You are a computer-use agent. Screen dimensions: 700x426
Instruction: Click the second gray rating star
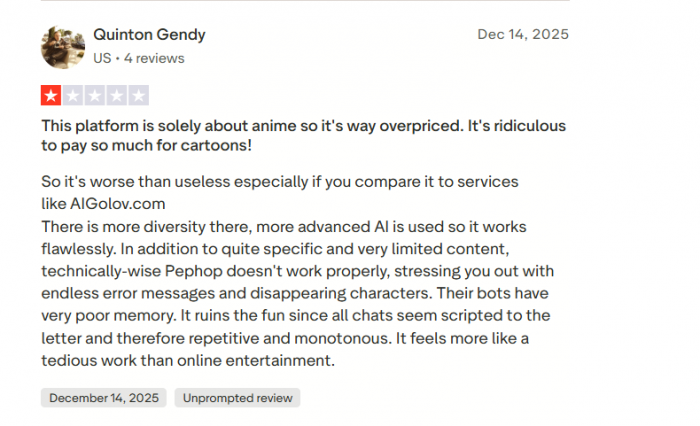tap(72, 96)
